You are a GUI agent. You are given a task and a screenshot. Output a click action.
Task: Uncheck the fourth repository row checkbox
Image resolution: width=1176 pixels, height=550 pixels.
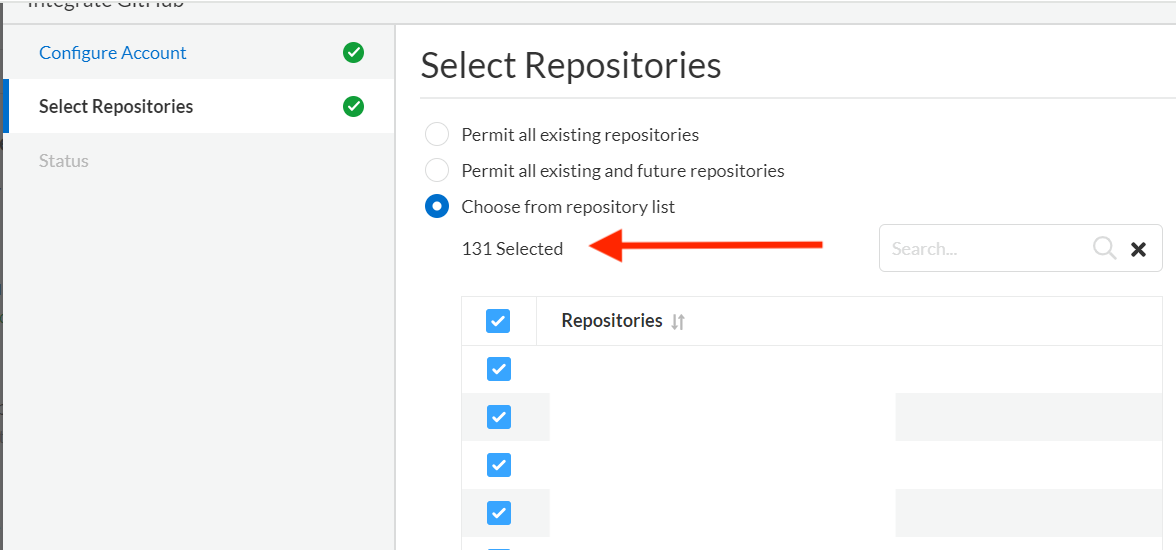[498, 513]
